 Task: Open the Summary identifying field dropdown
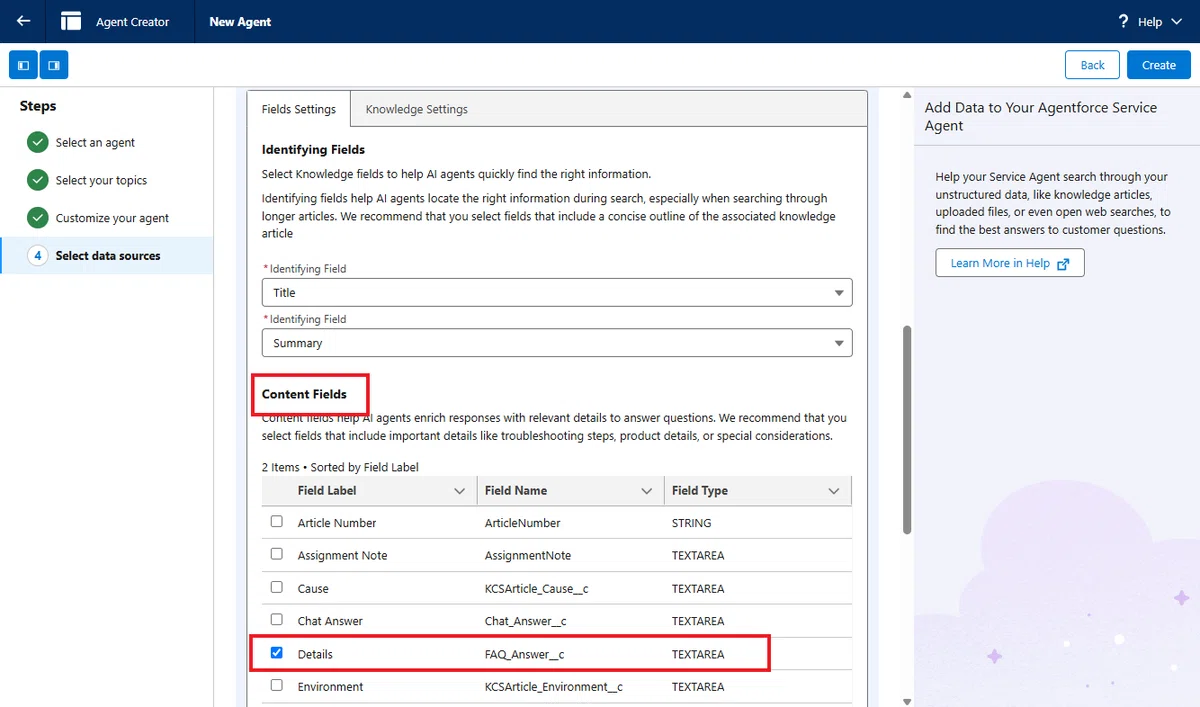(557, 342)
